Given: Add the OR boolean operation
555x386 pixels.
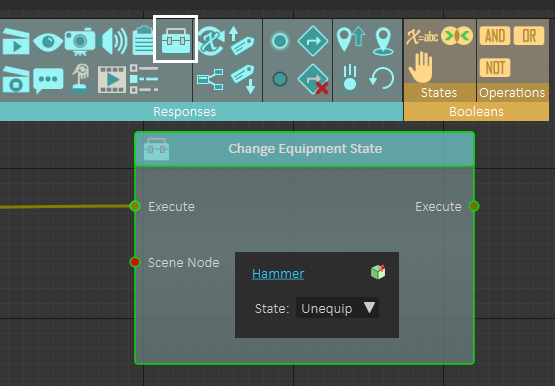Looking at the screenshot, I should tap(529, 35).
